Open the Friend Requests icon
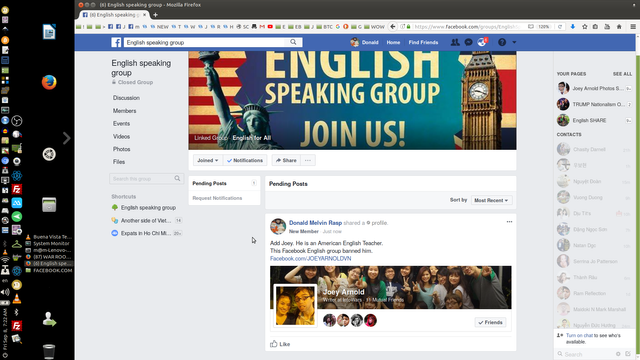 coord(455,42)
